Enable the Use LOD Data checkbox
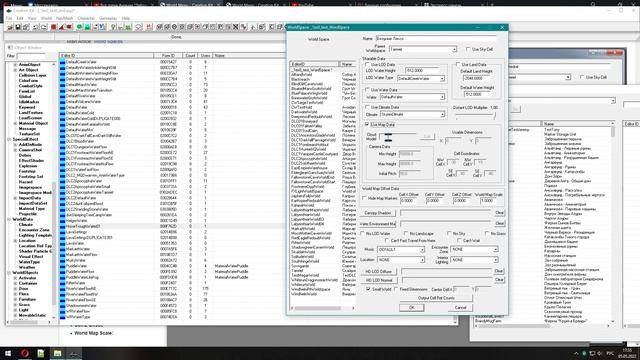This screenshot has height=360, width=640. coord(367,64)
